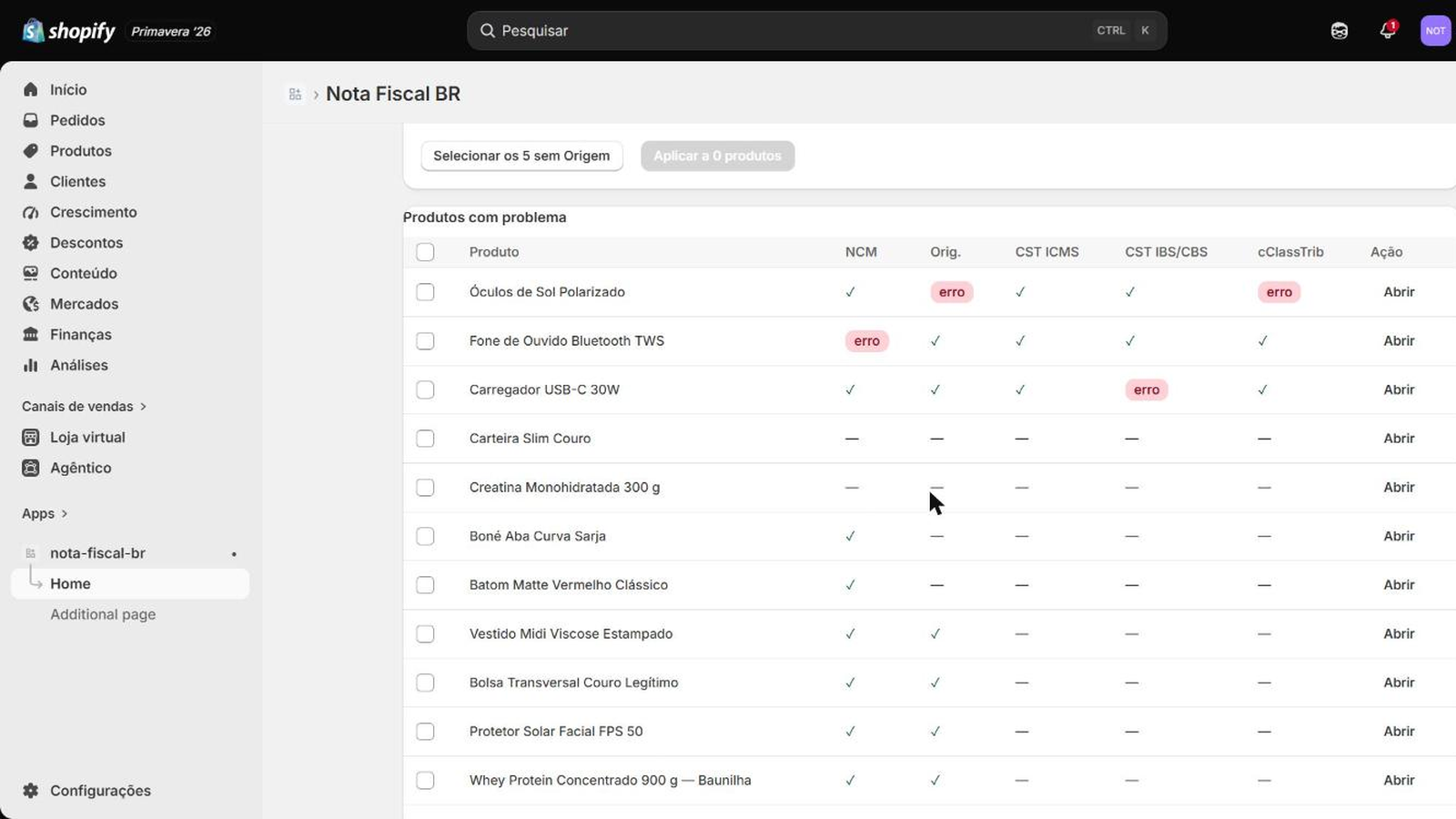The image size is (1456, 819).
Task: Click the Primavera '26 edition badge
Action: coord(171,31)
